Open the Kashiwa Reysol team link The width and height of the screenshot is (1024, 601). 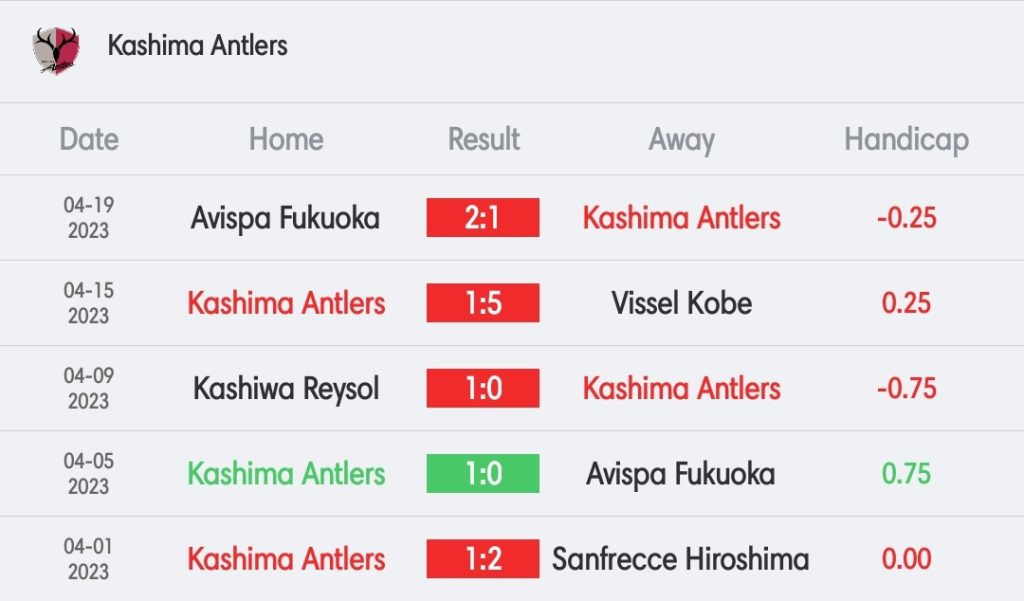click(x=286, y=388)
